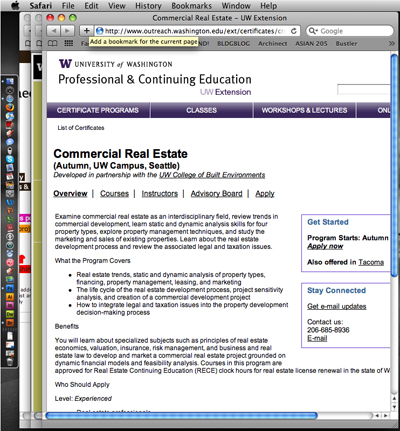400x431 pixels.
Task: Open the Edit menu
Action: pos(91,6)
